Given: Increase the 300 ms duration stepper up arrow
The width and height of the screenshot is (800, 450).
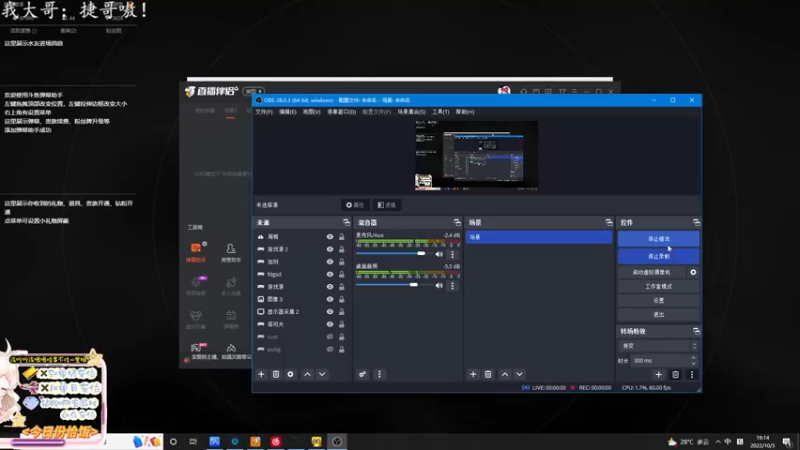Looking at the screenshot, I should click(x=693, y=358).
